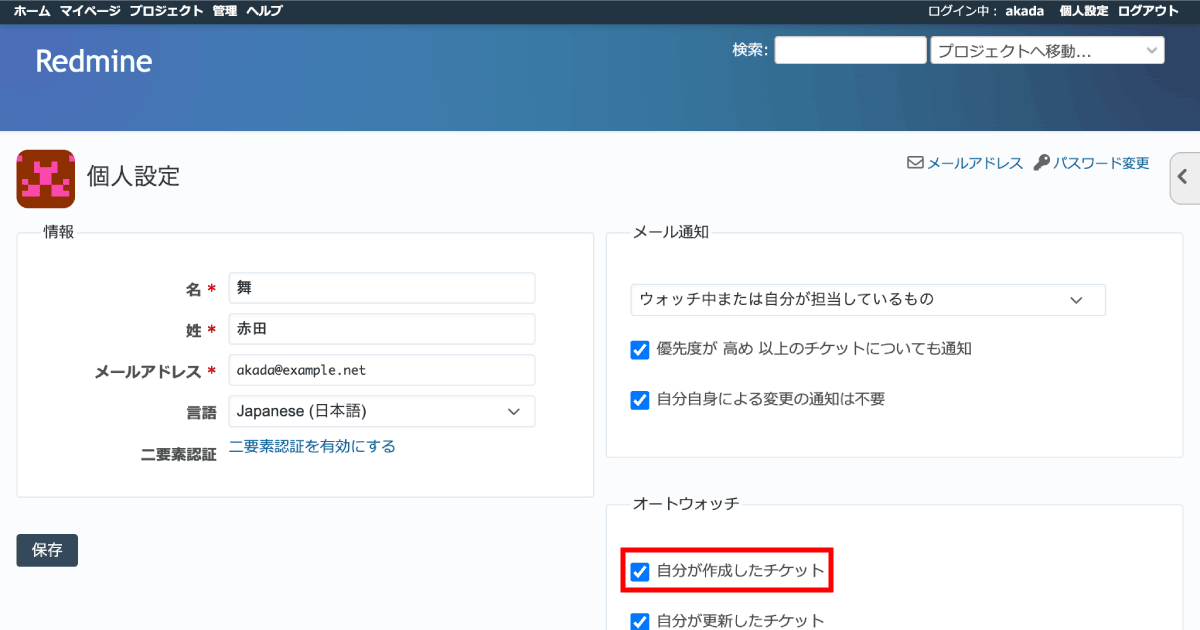Click the envelope icon for メールアドレス
This screenshot has height=630, width=1200.
point(914,163)
